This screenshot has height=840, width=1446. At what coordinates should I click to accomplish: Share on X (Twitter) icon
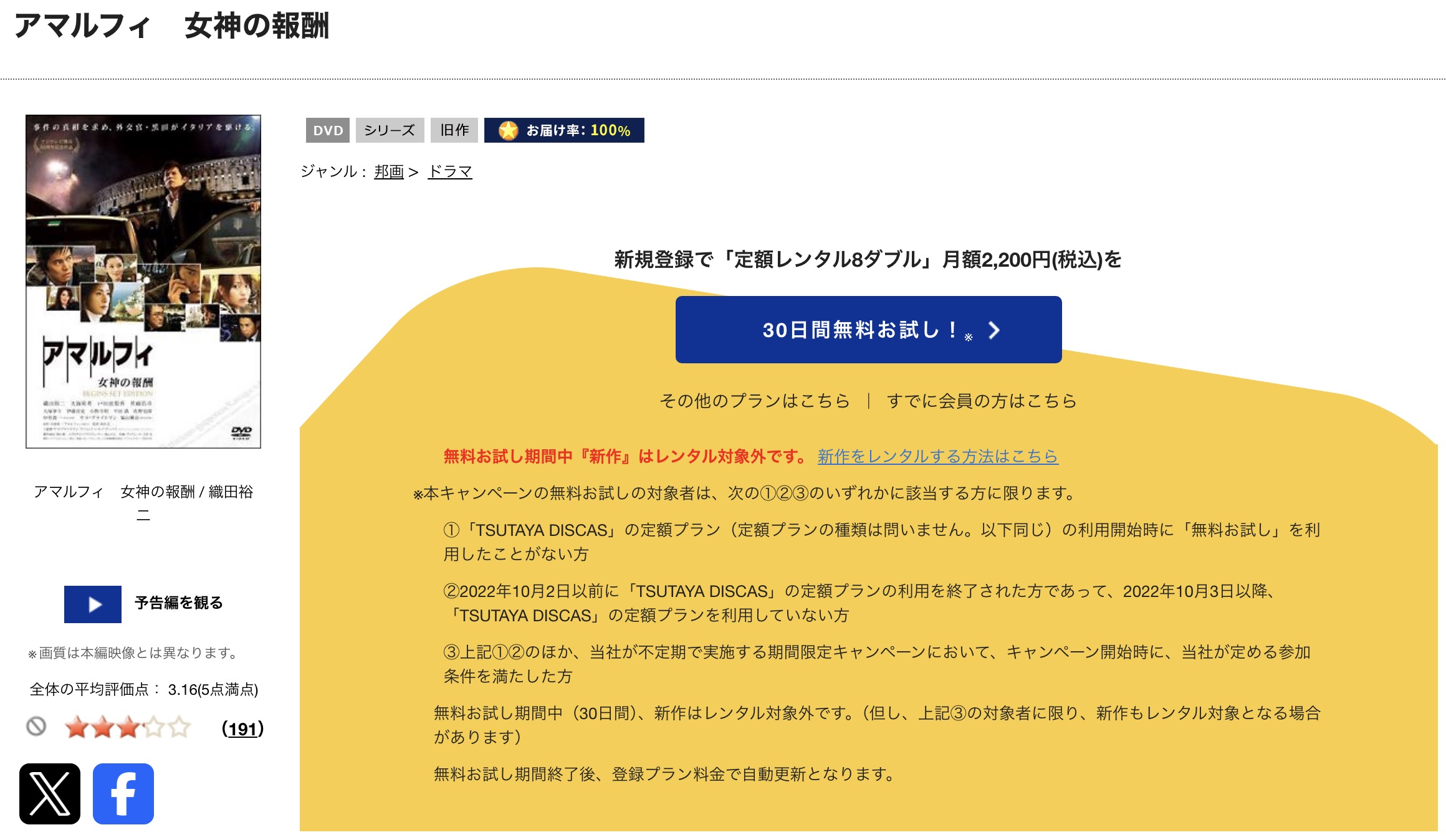50,793
